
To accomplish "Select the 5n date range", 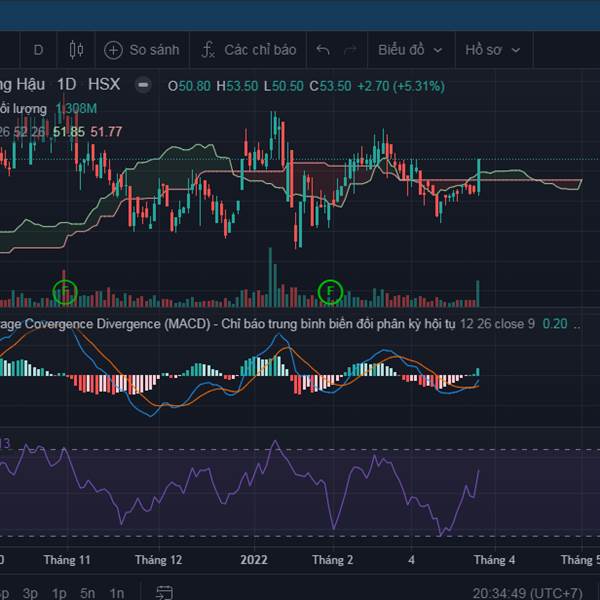I will pos(88,593).
